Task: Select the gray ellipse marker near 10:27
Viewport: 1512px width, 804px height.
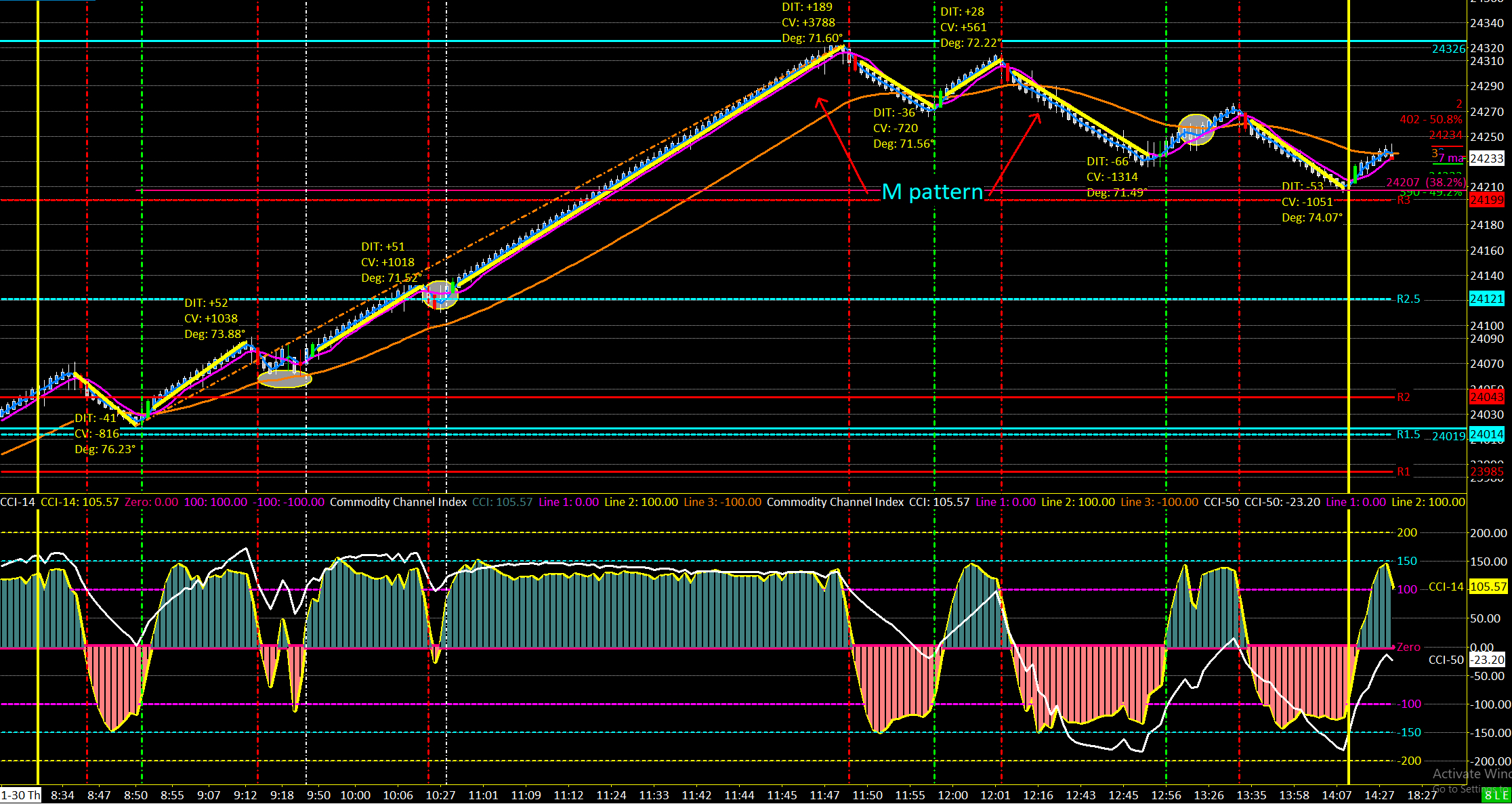Action: click(x=440, y=295)
